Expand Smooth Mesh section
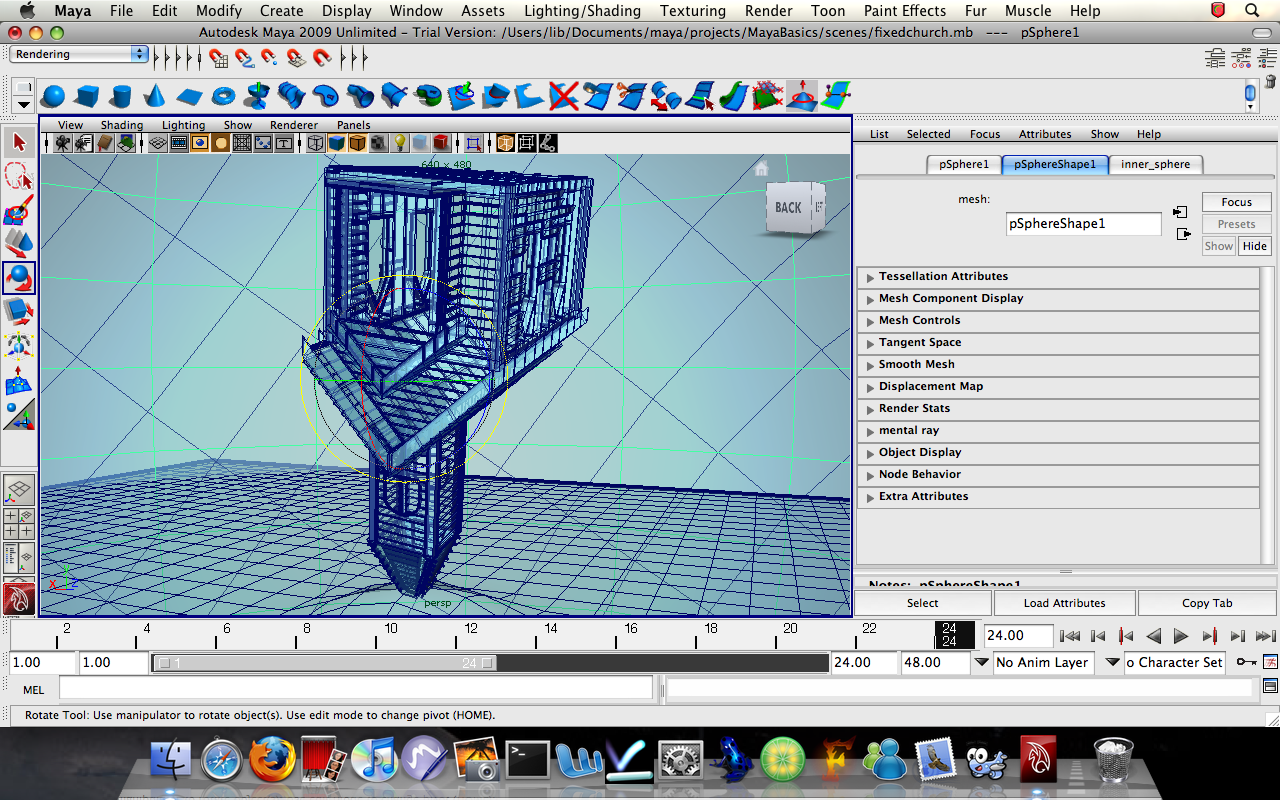The image size is (1280, 800). [1058, 365]
